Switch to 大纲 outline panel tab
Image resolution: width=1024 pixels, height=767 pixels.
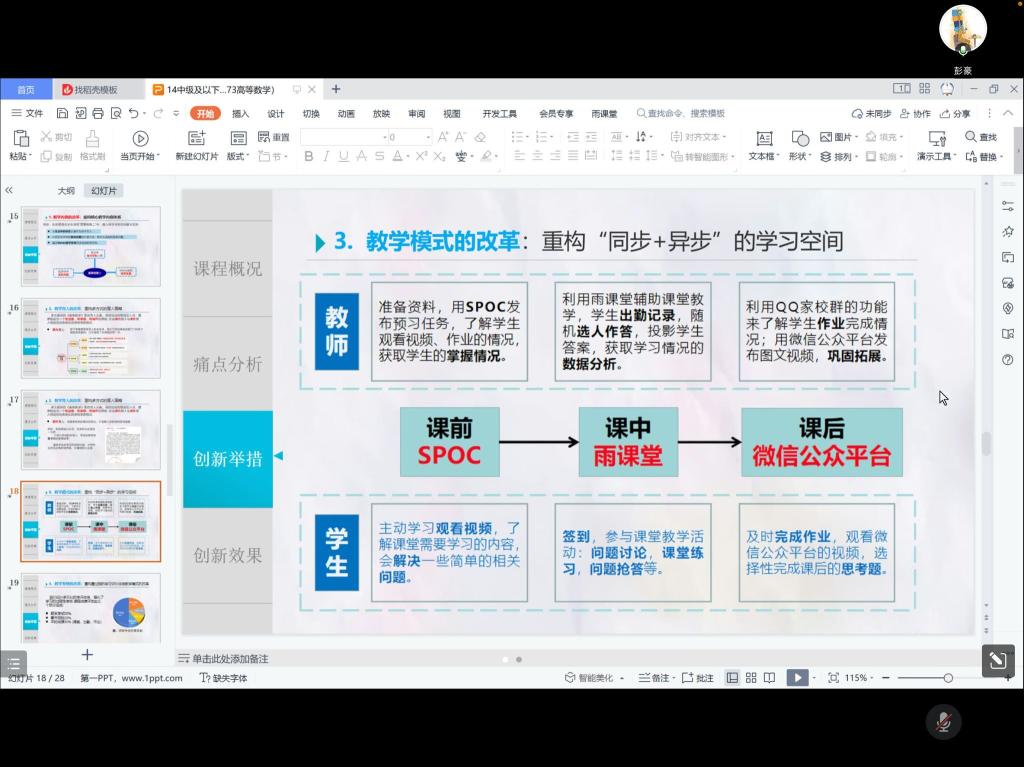tap(66, 190)
